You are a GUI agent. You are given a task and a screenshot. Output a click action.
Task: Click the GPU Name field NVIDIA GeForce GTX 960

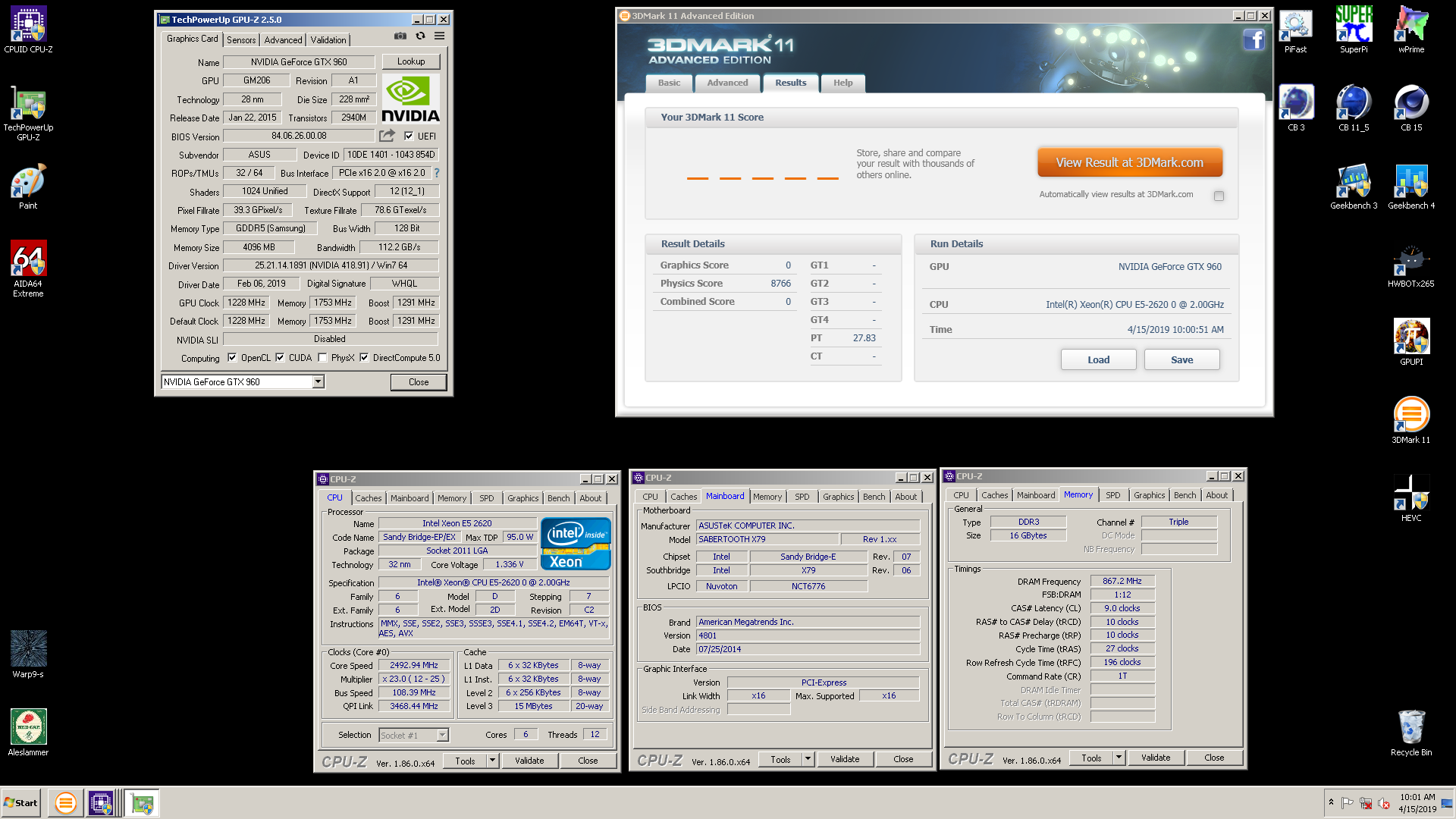pyautogui.click(x=299, y=62)
